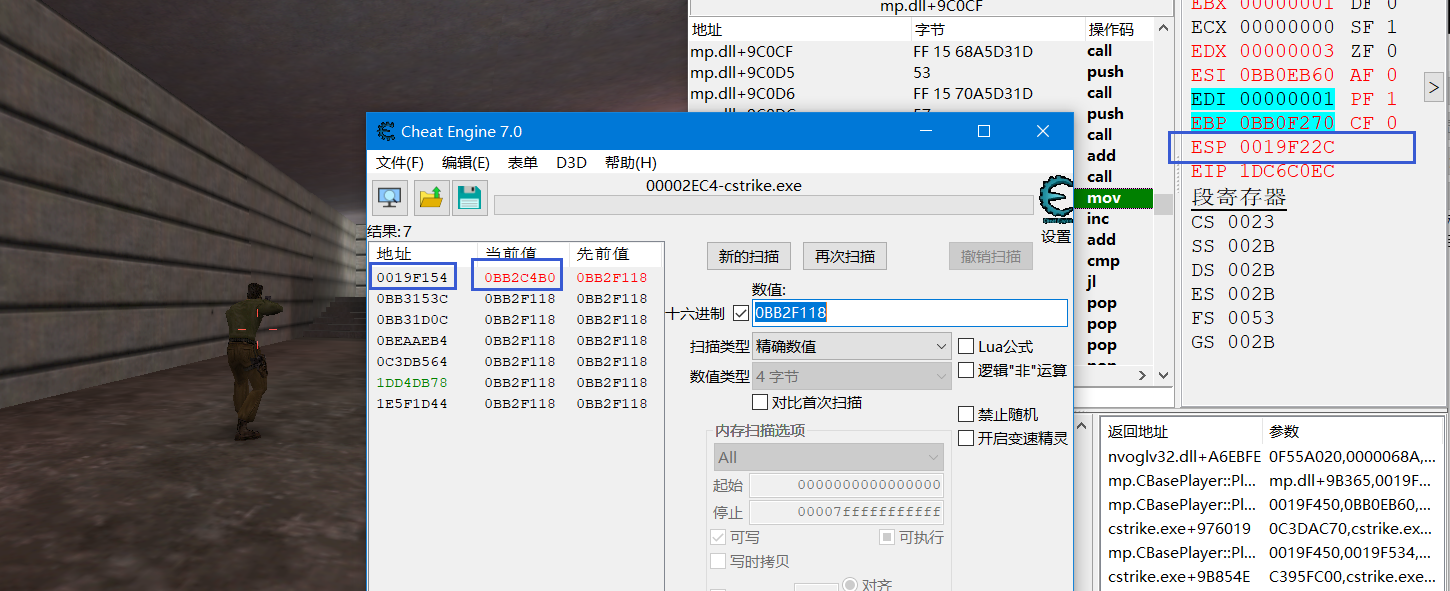
Task: Click the arrow button beside the flag registers
Action: [1433, 87]
